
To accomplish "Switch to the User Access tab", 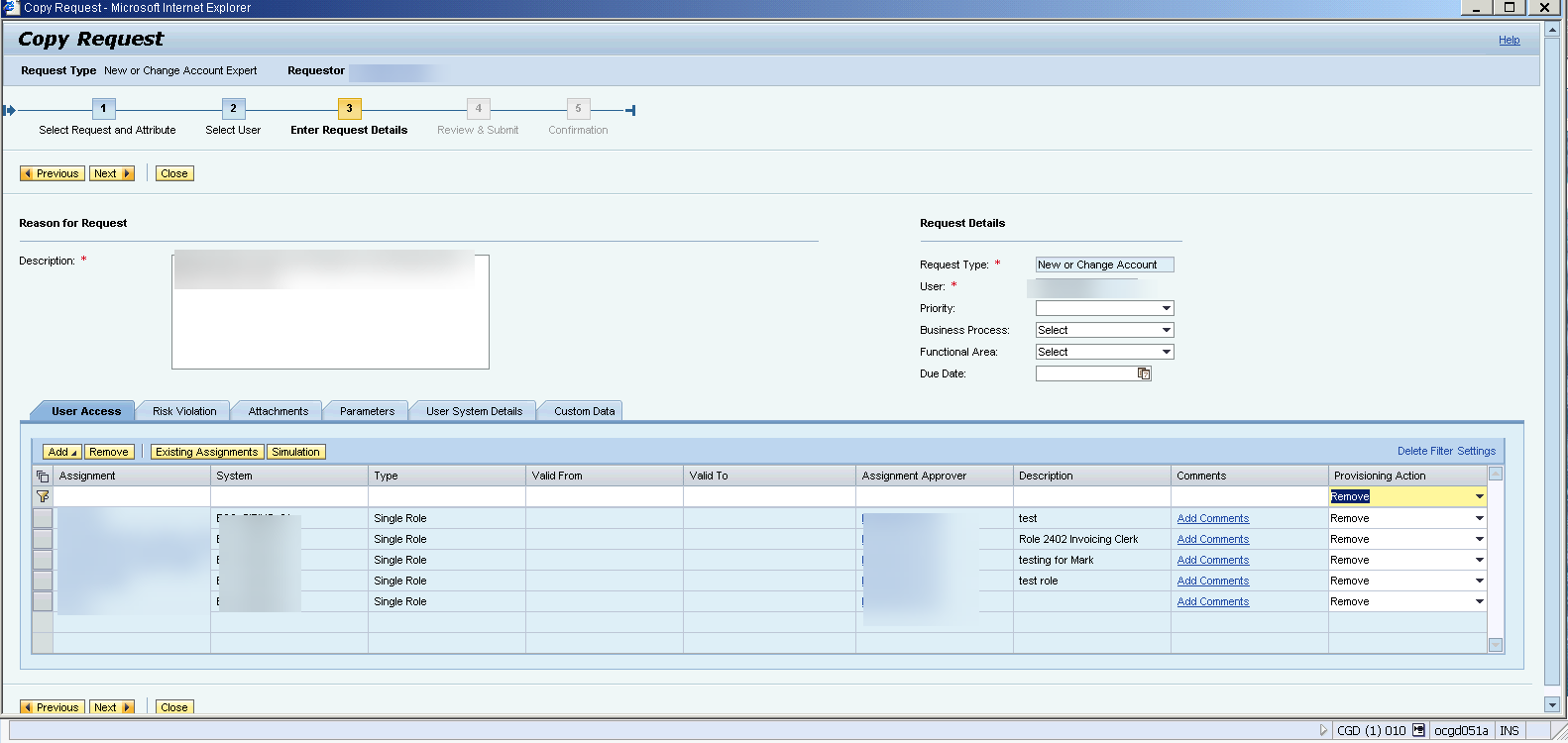I will [86, 411].
